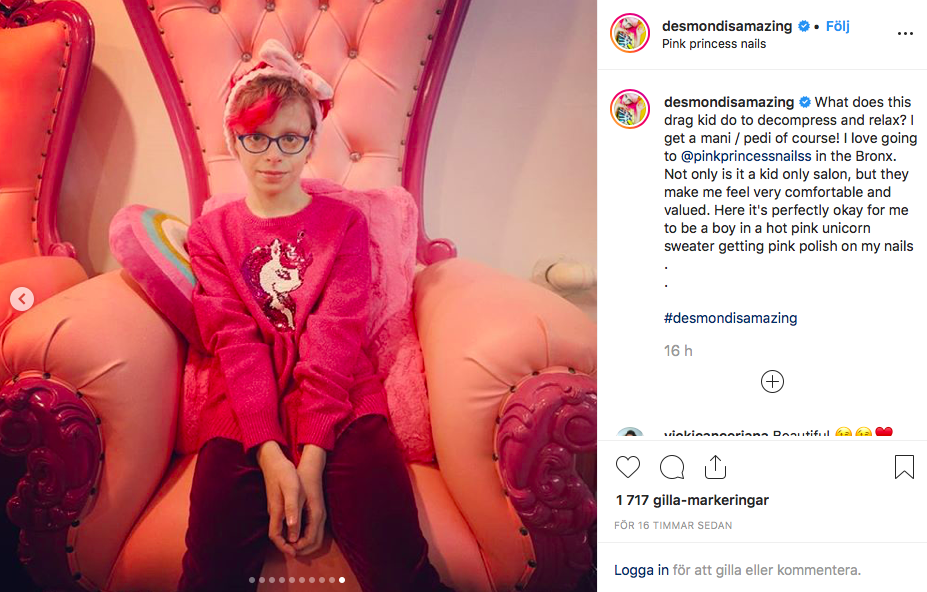View the 1 717 gilla-markeringar likes list
This screenshot has height=592, width=927.
coord(692,500)
